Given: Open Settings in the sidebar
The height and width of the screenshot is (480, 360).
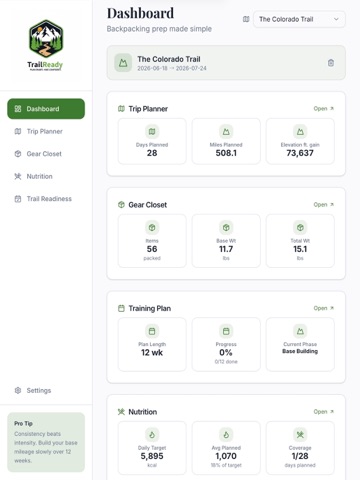Looking at the screenshot, I should [x=46, y=390].
